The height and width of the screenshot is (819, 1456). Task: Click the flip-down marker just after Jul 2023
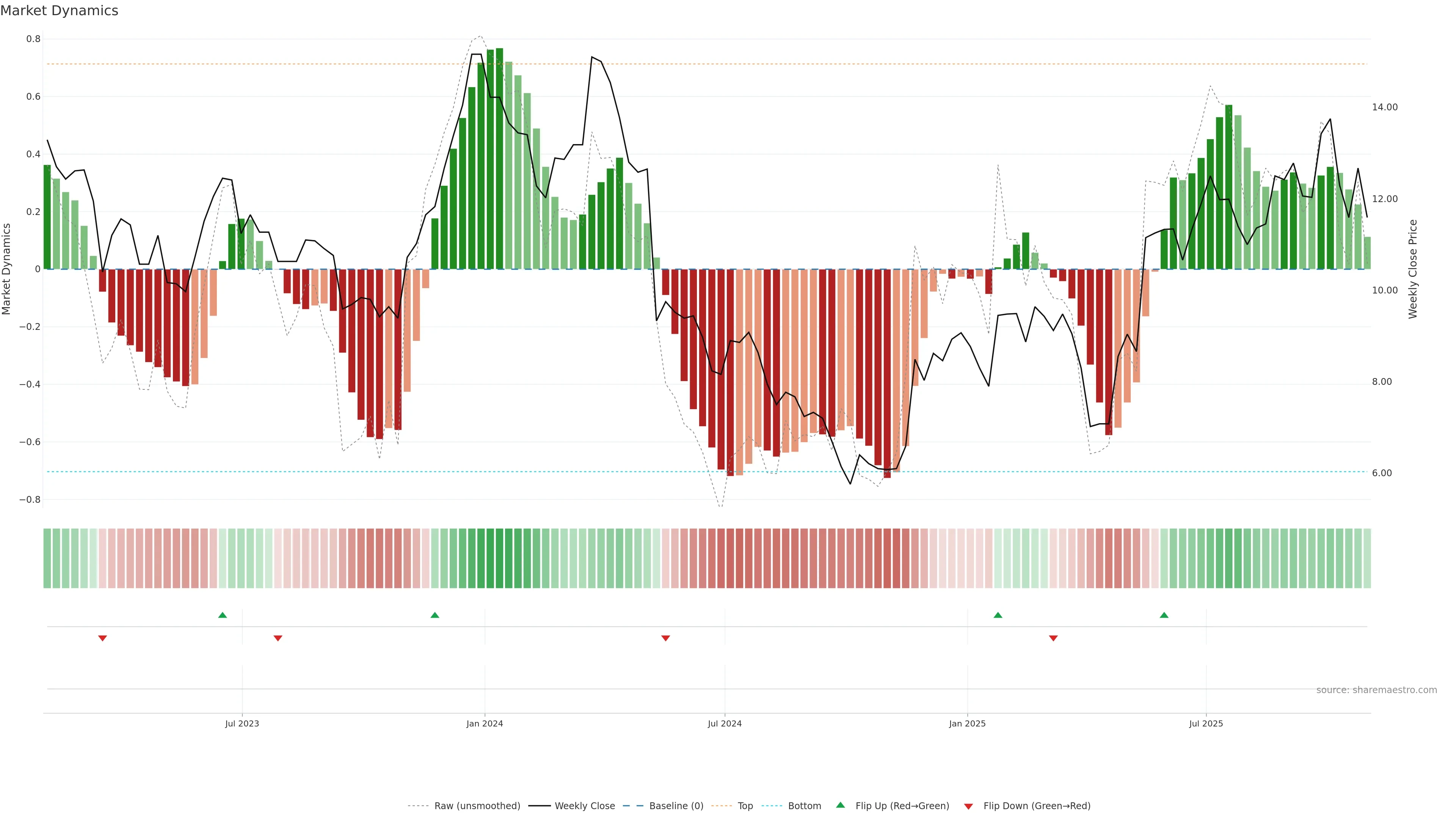pos(278,638)
